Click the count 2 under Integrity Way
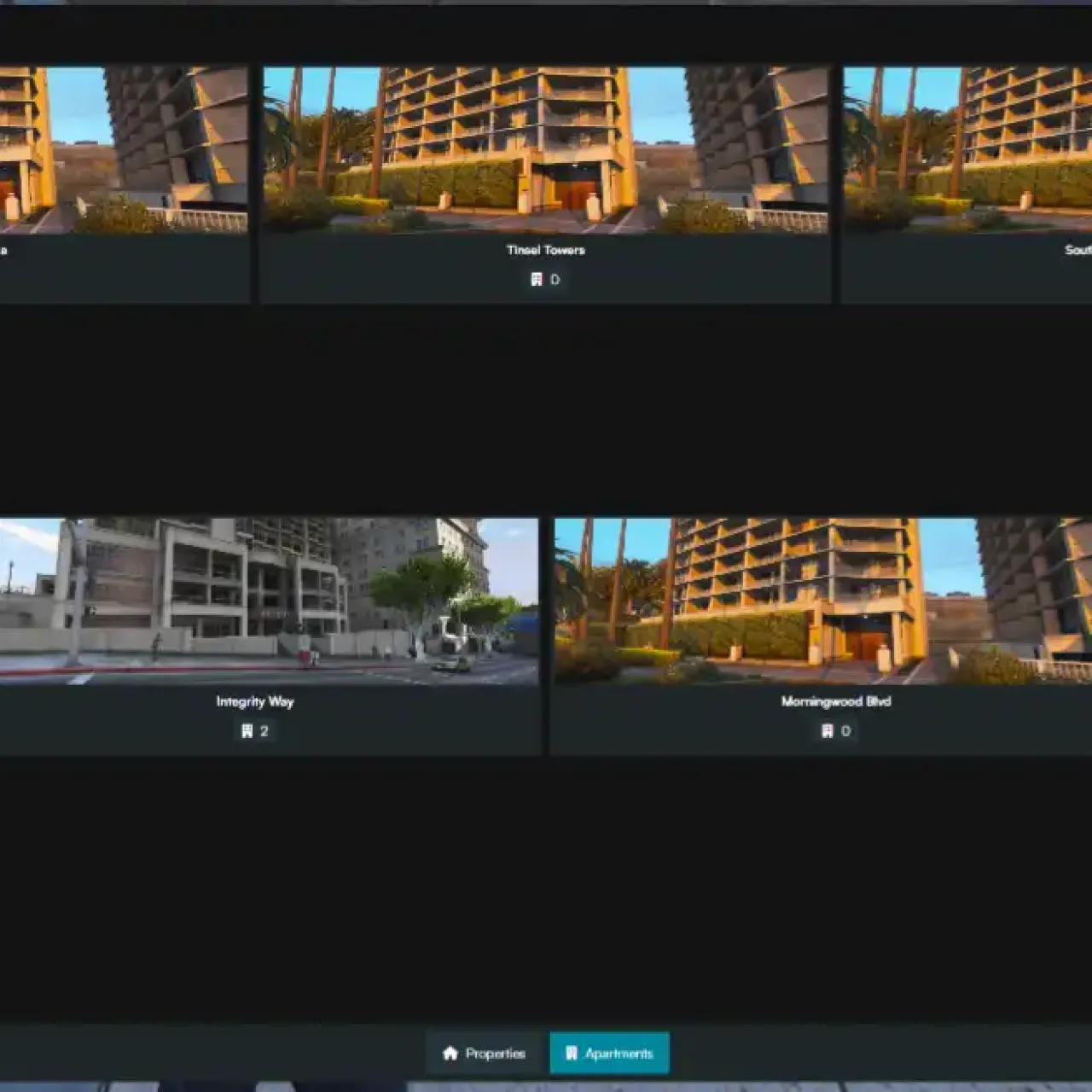This screenshot has height=1092, width=1092. pos(264,731)
